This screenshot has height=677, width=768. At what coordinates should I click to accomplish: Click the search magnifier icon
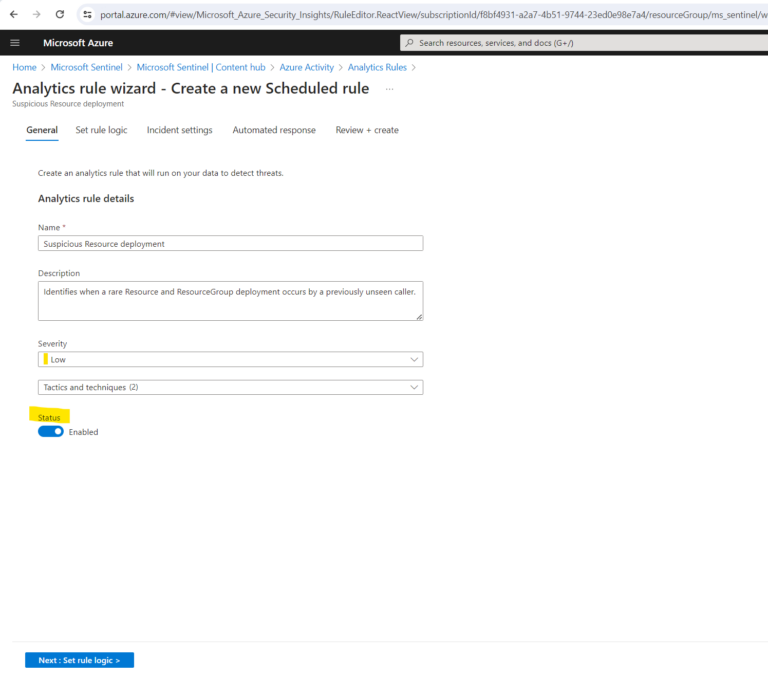click(x=409, y=43)
